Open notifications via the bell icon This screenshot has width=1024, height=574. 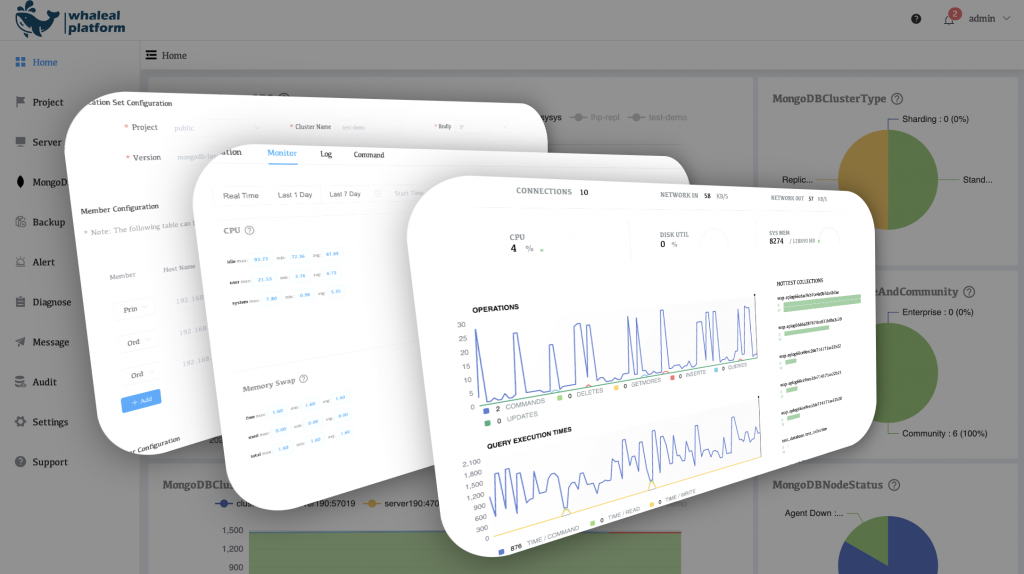tap(949, 19)
